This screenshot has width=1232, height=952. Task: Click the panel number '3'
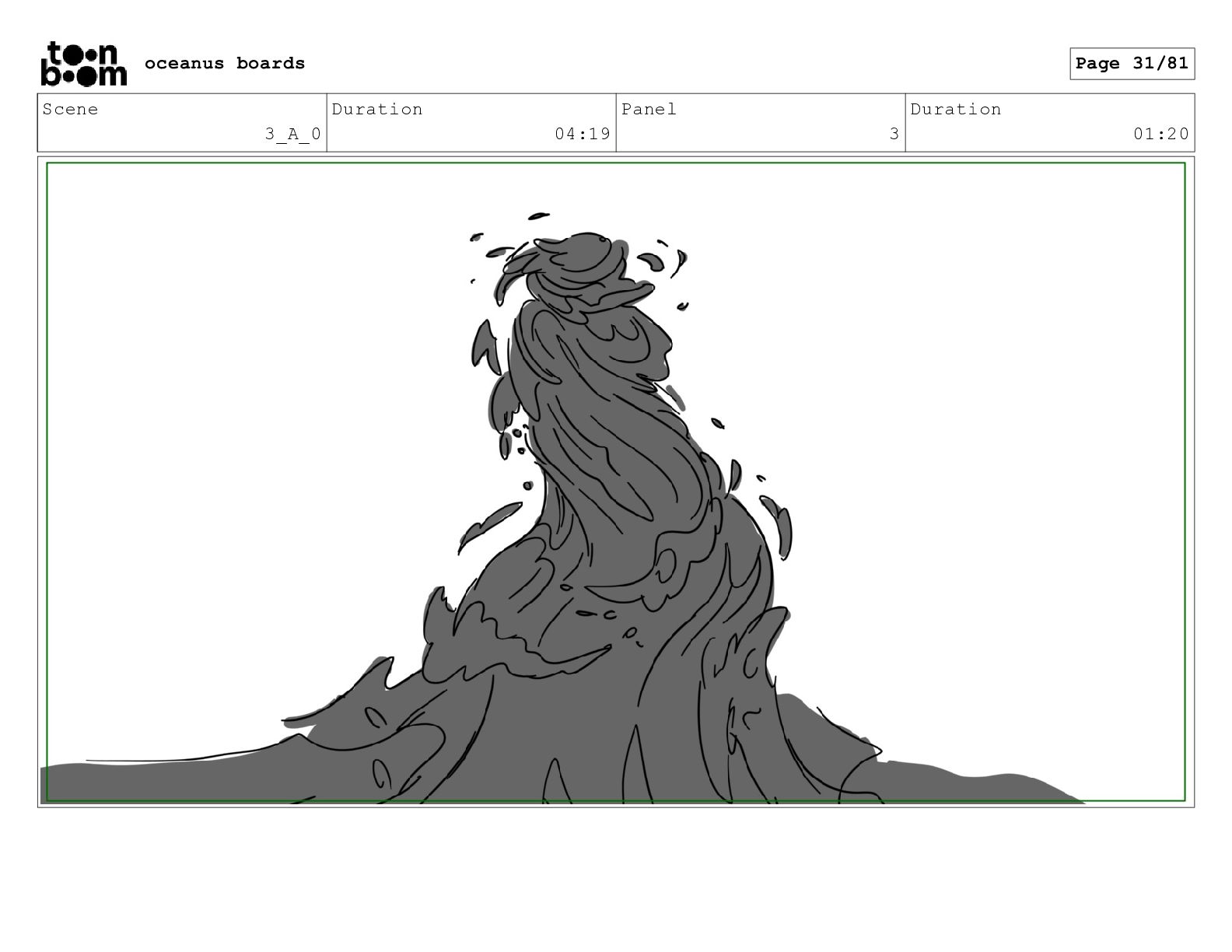click(x=894, y=134)
